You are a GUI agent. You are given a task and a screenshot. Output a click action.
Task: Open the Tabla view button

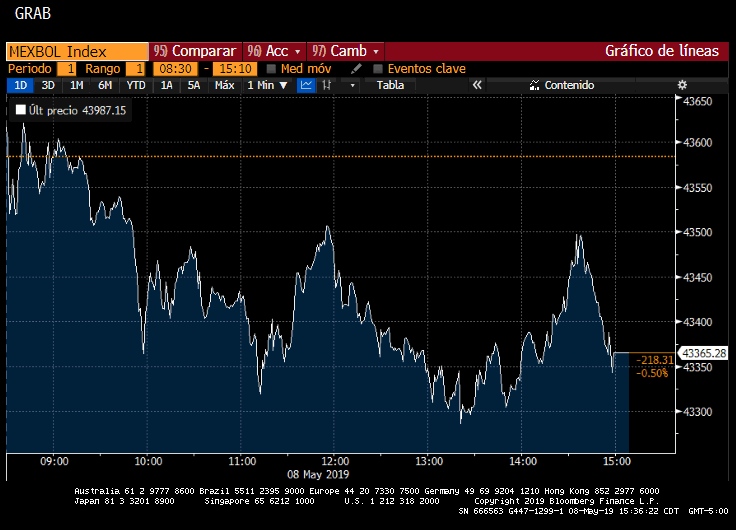tap(390, 86)
